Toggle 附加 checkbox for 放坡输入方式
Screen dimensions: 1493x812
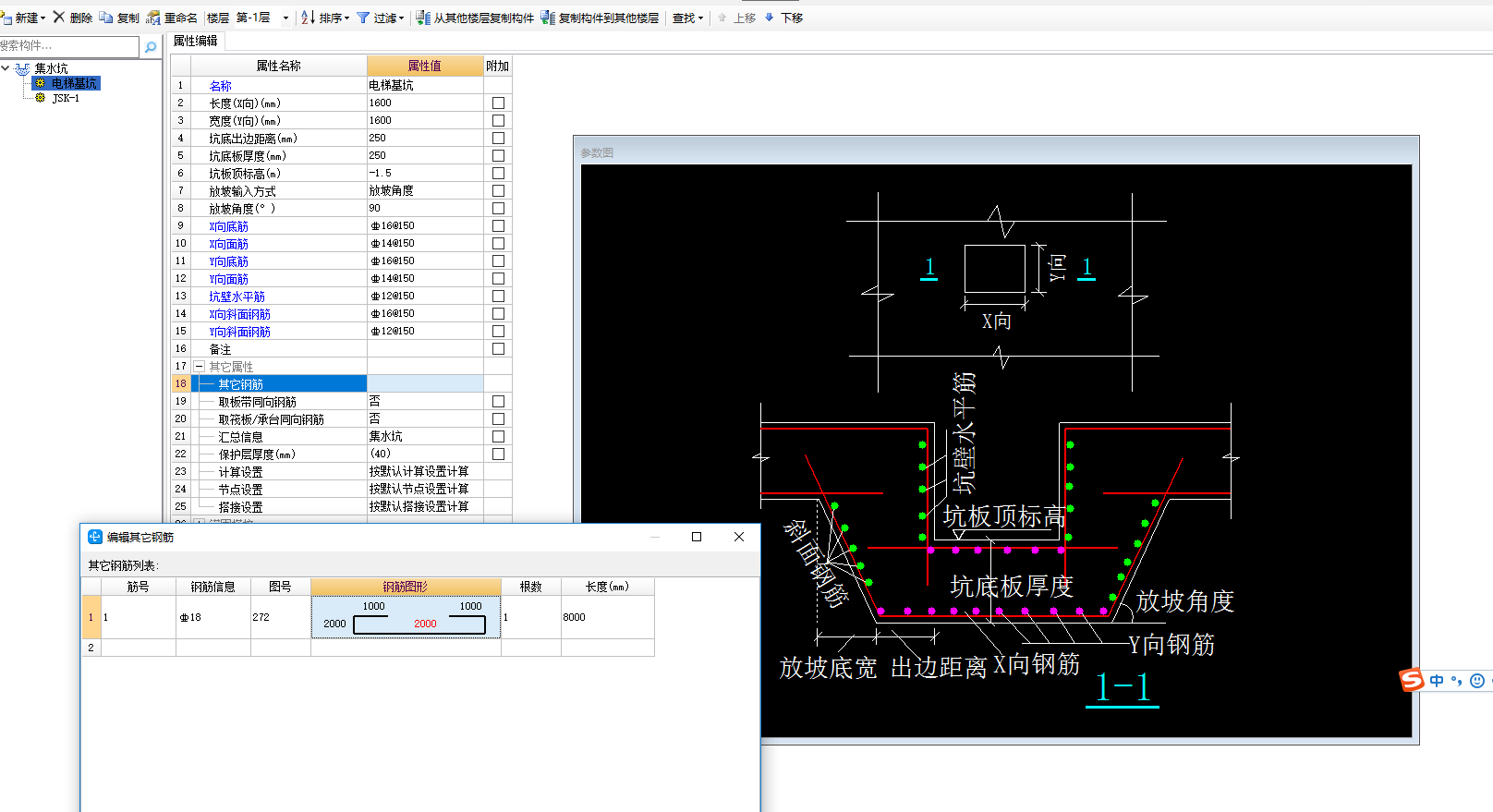498,191
